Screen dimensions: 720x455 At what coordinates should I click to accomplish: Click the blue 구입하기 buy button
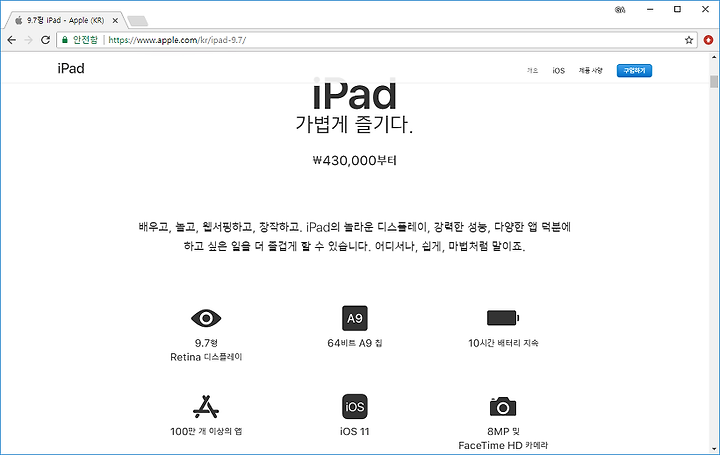[x=634, y=70]
